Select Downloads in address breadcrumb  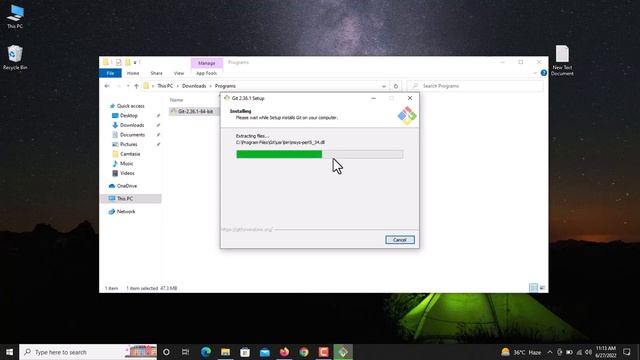(194, 86)
